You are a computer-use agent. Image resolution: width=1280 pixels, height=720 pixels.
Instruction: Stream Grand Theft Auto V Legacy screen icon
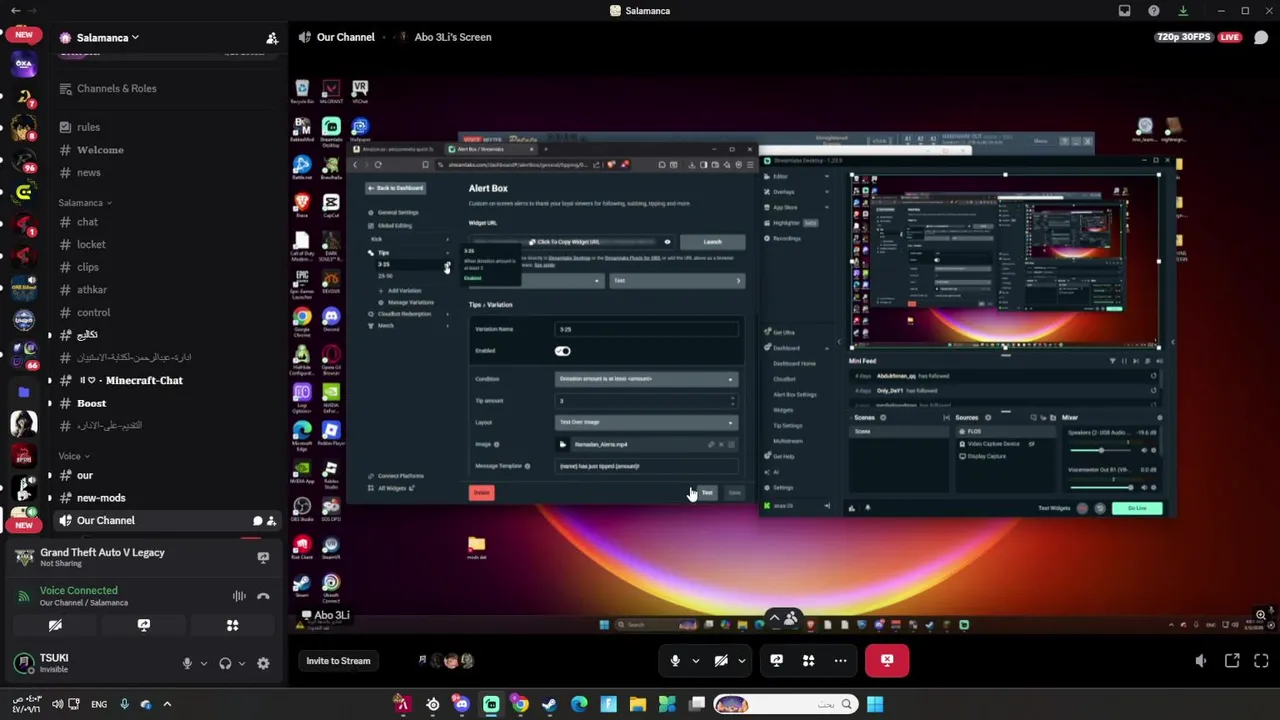pyautogui.click(x=263, y=557)
